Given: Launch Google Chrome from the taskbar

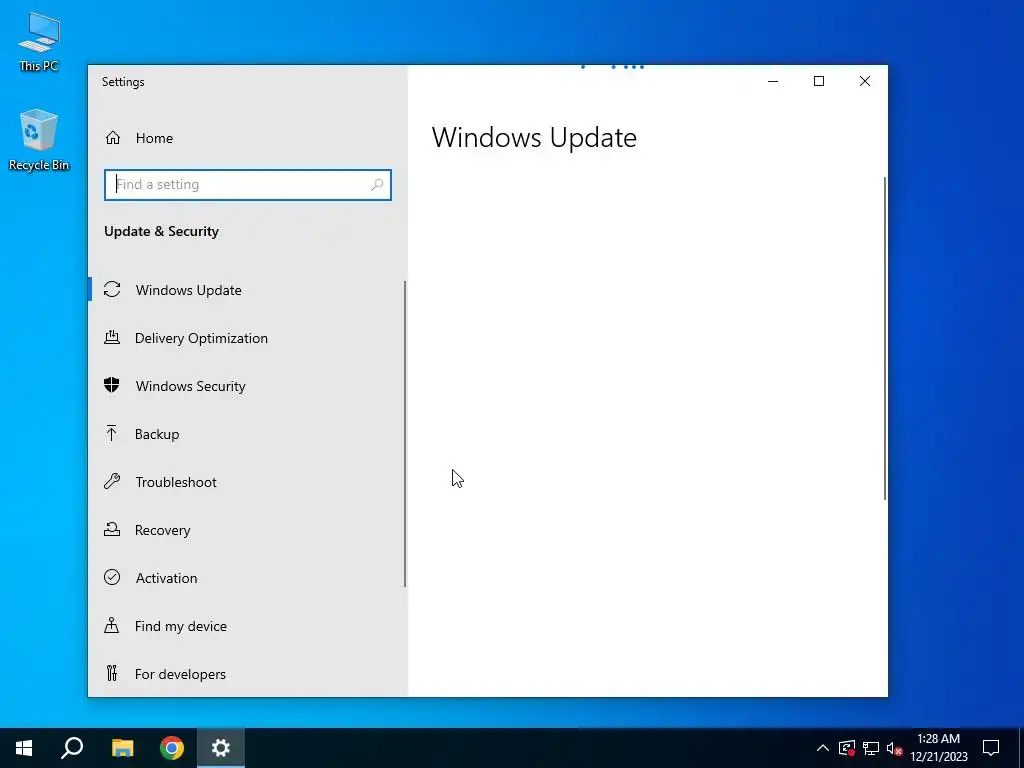Looking at the screenshot, I should click(172, 748).
